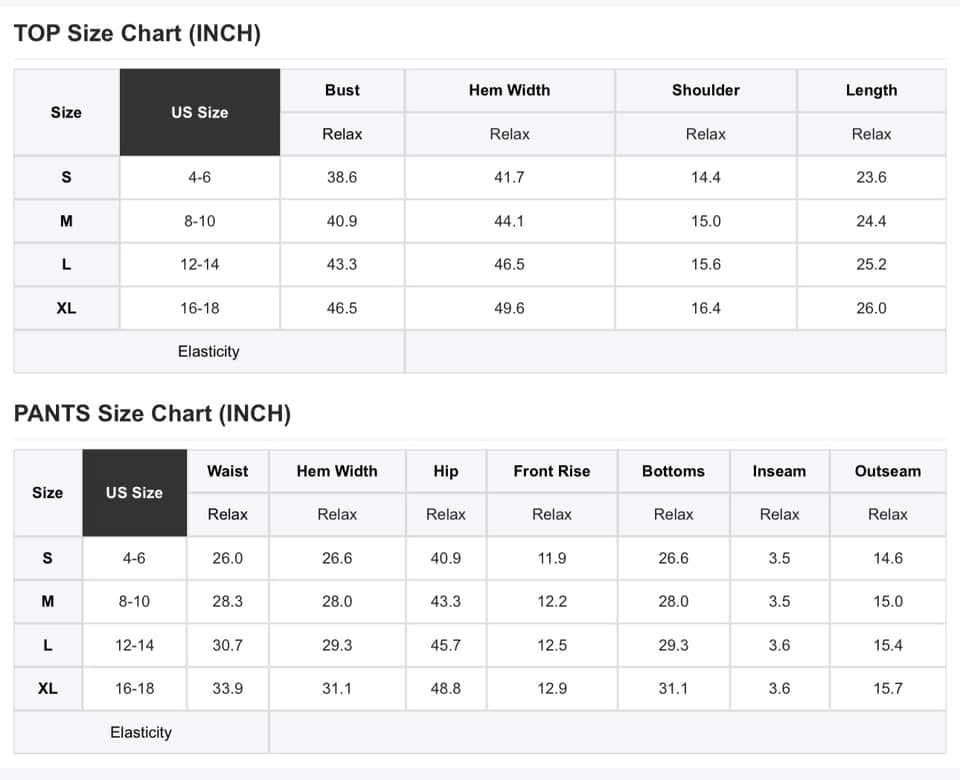Click the Front Rise column header
Image resolution: width=960 pixels, height=780 pixels.
[552, 471]
